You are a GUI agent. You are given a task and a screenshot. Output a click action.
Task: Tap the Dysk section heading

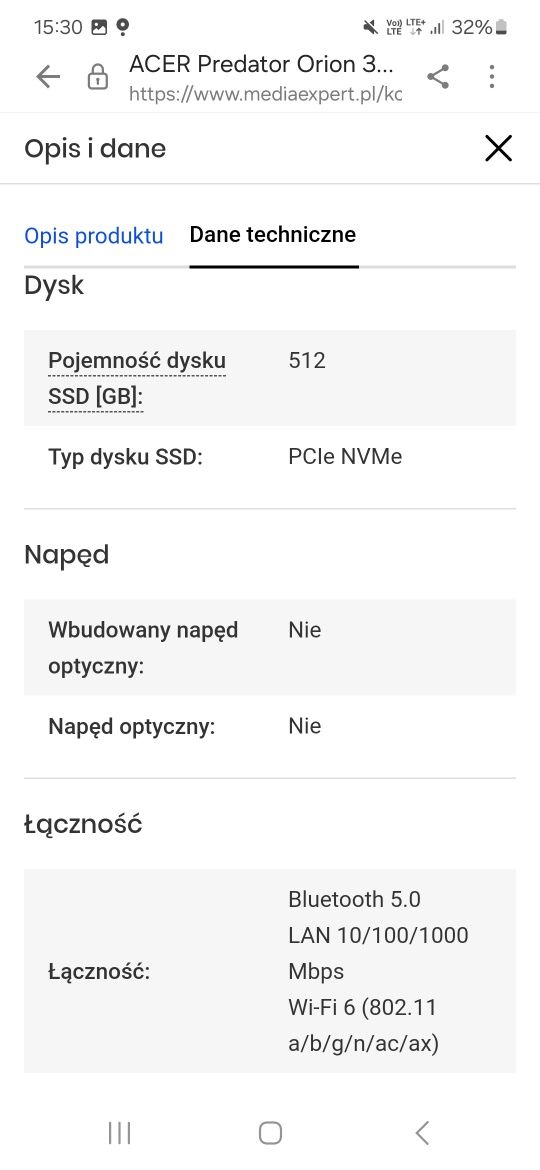54,286
